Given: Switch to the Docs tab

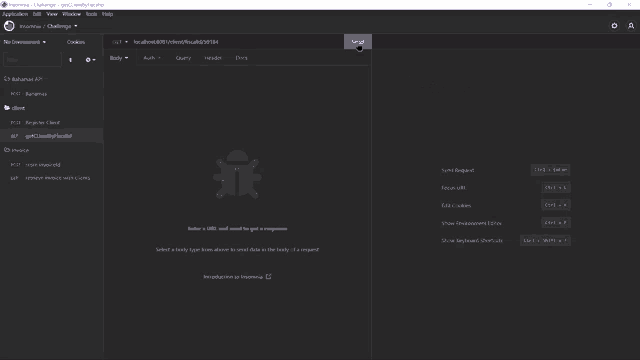Looking at the screenshot, I should (x=241, y=58).
